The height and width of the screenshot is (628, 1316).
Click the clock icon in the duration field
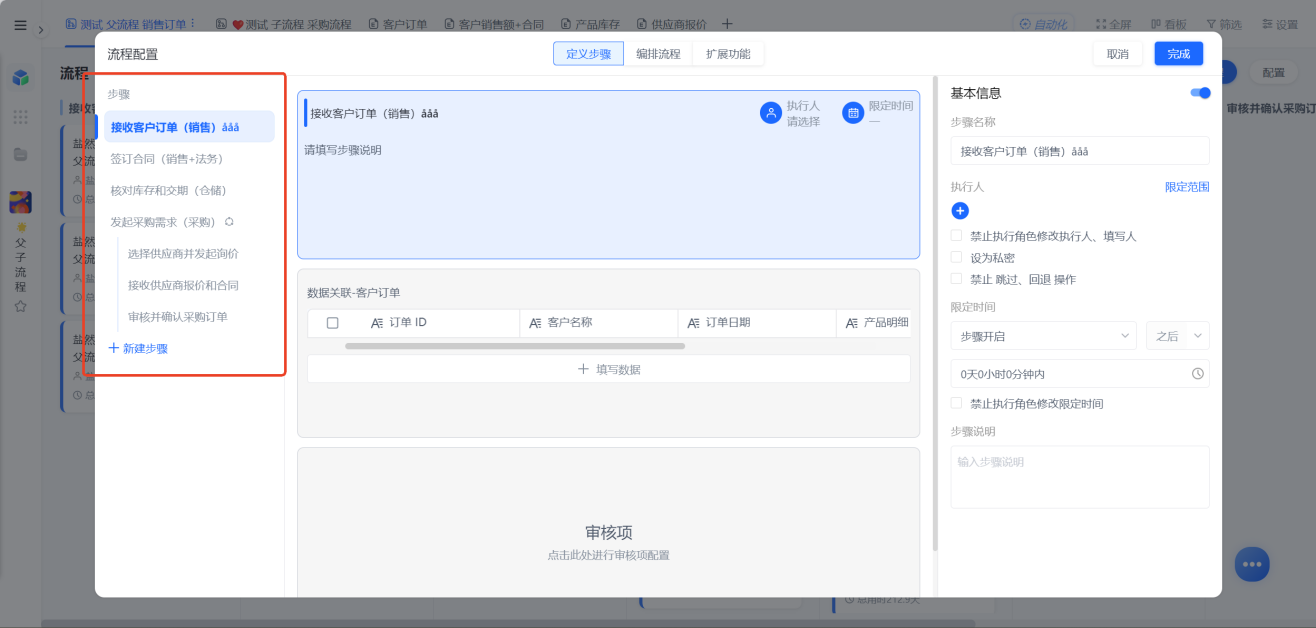[1198, 374]
